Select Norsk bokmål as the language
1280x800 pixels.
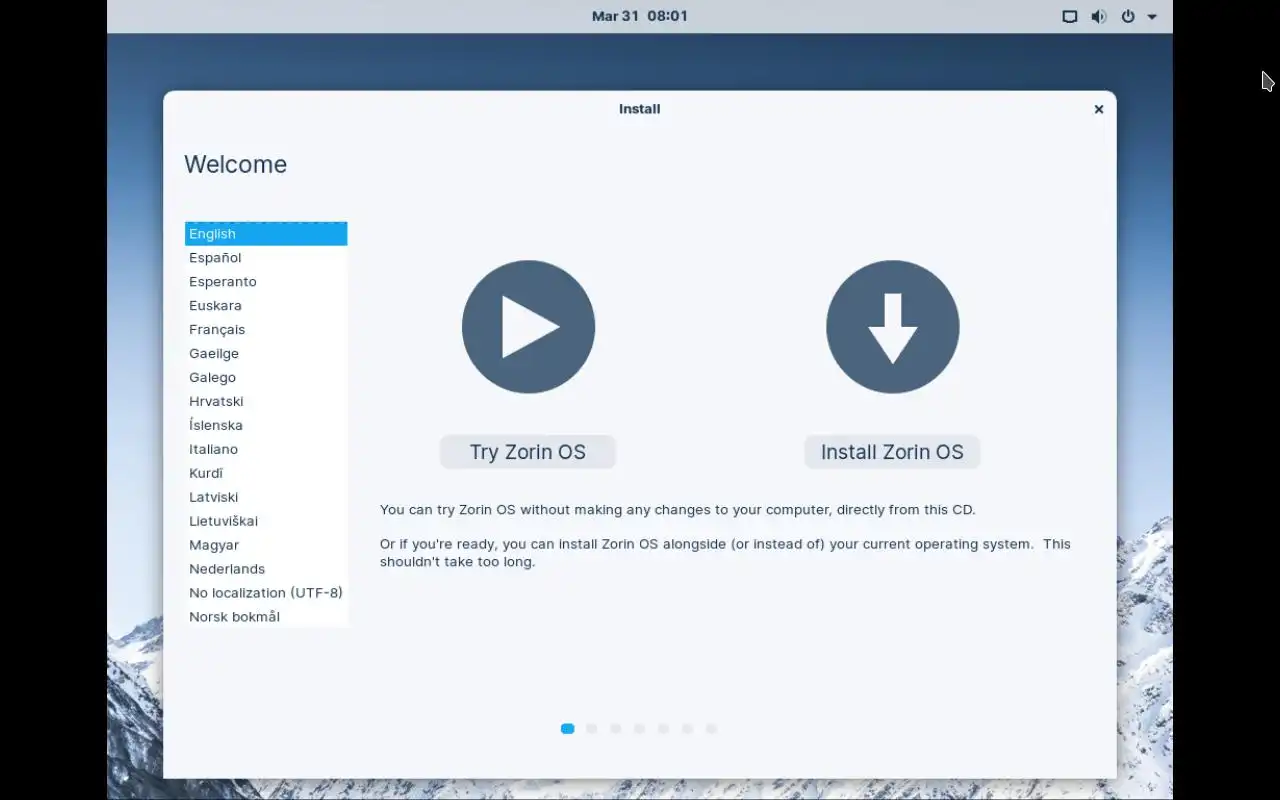point(266,617)
